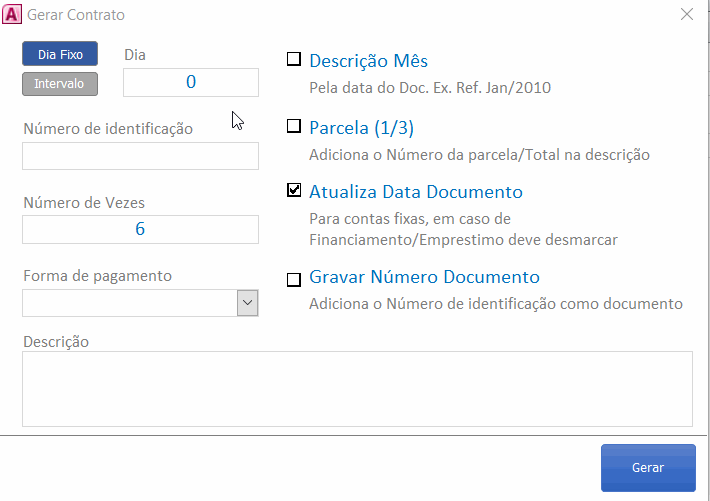Click the Gerar Contrato window title

tap(76, 15)
